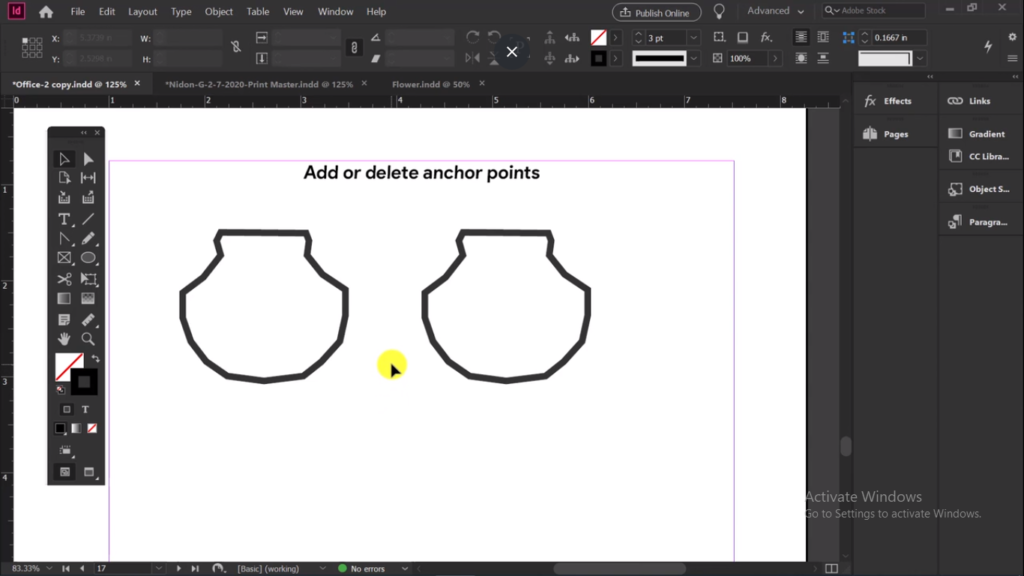This screenshot has height=576, width=1024.
Task: Switch to Flower.indd tab
Action: click(x=430, y=84)
